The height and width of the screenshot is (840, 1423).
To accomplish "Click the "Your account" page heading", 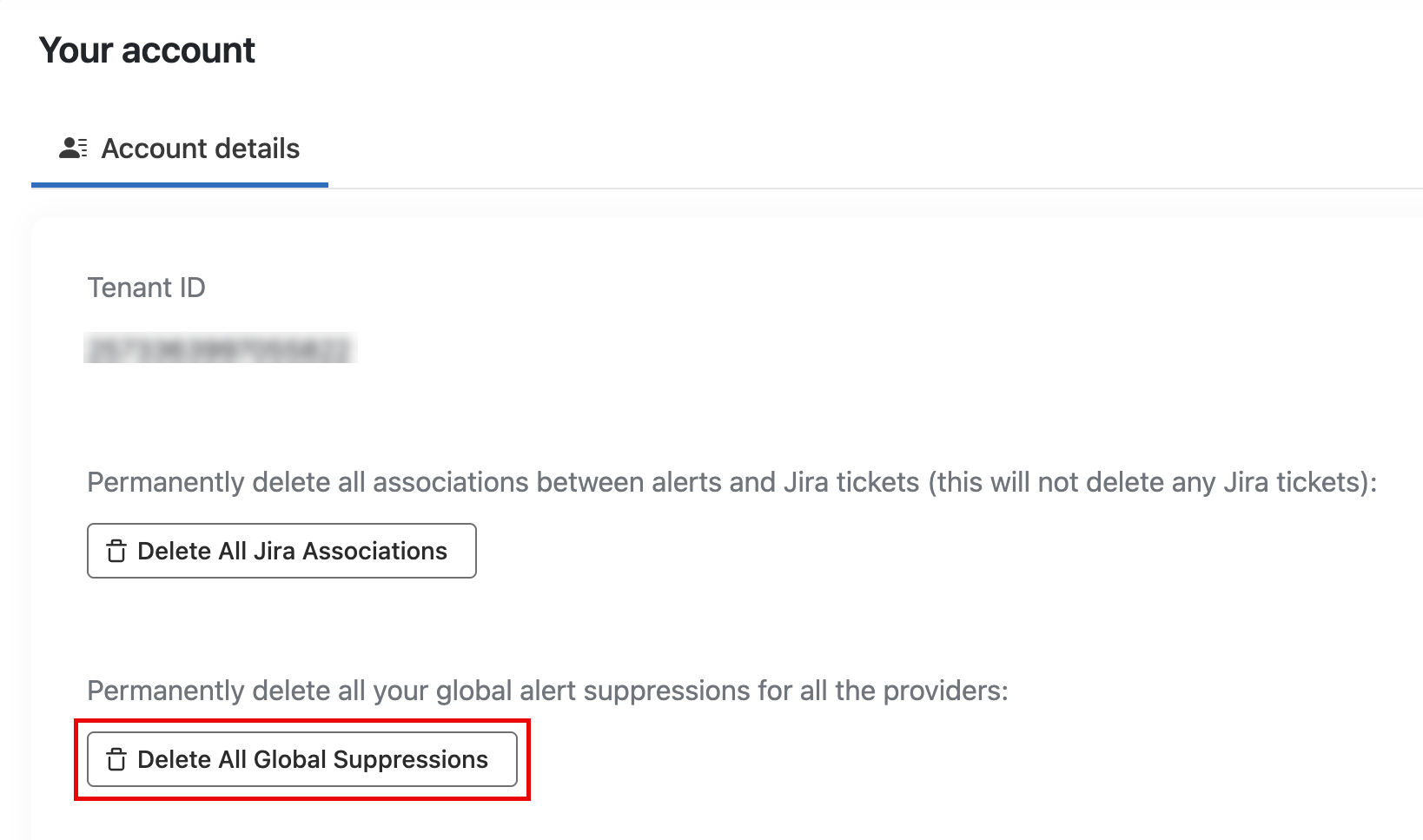I will pyautogui.click(x=147, y=50).
